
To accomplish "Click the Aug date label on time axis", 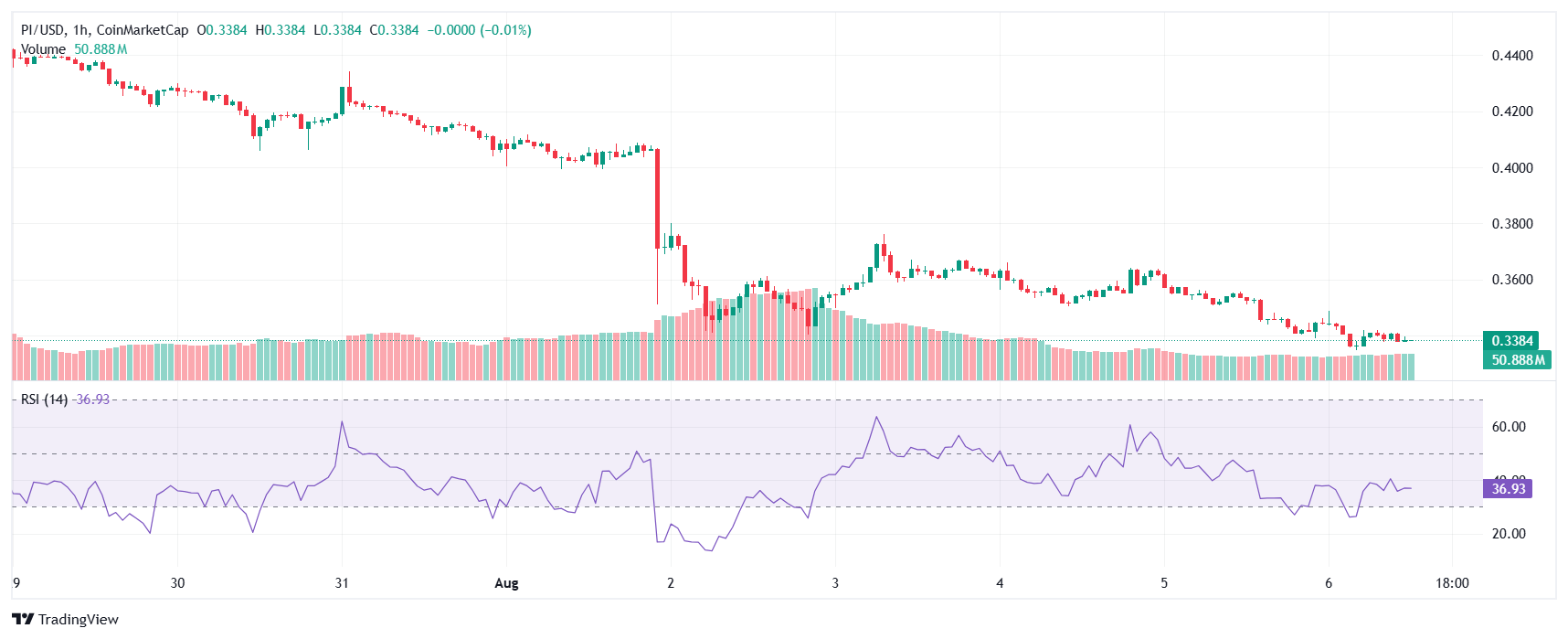I will [x=506, y=583].
